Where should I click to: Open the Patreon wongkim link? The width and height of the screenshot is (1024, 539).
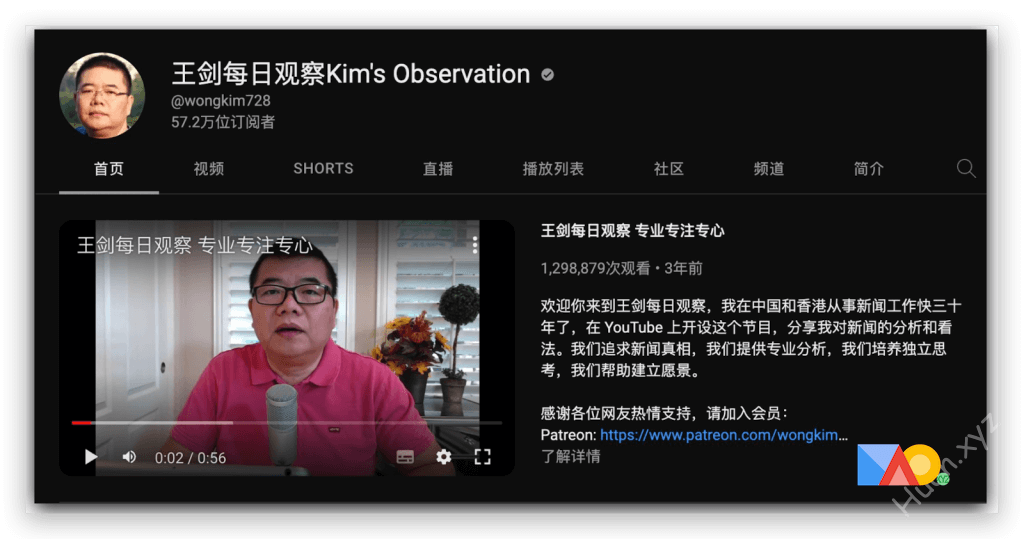[x=723, y=435]
